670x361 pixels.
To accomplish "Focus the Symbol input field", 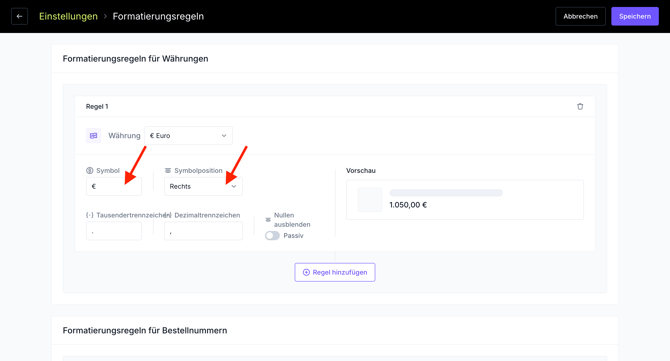I will (x=114, y=186).
